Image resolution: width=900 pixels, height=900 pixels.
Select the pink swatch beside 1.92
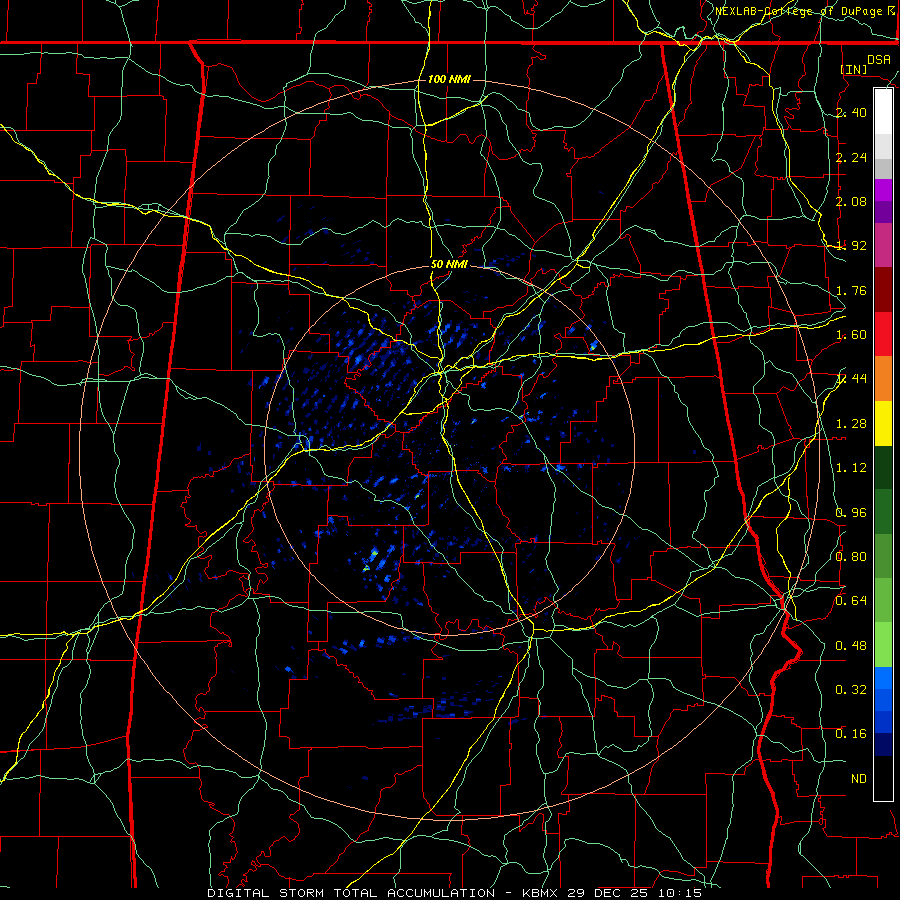(883, 245)
